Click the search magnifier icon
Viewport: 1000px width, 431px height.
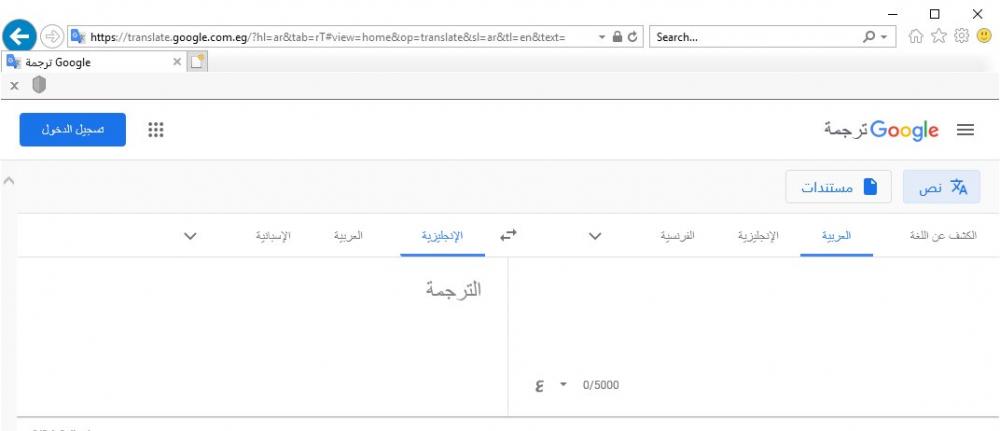click(868, 37)
